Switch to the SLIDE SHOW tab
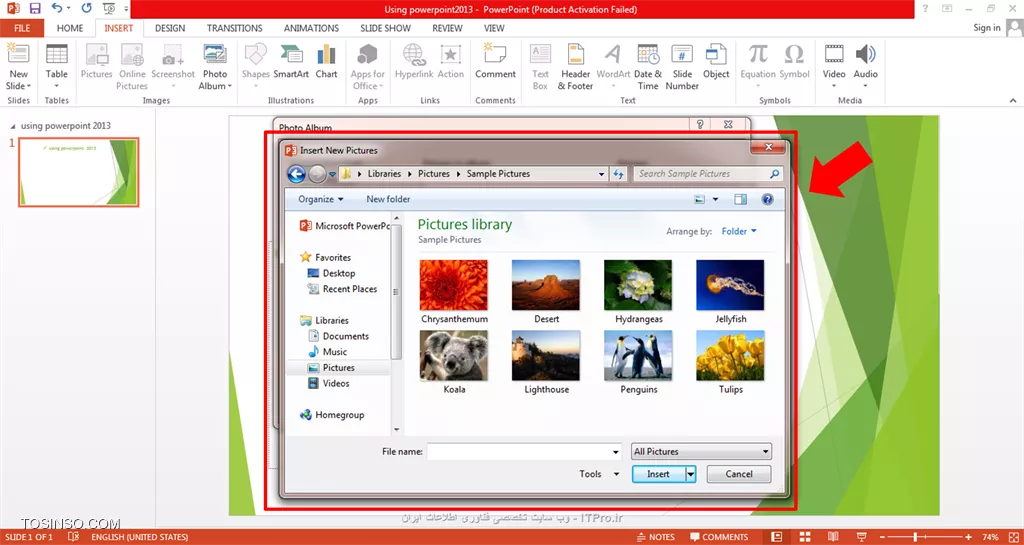The image size is (1024, 545). tap(385, 28)
